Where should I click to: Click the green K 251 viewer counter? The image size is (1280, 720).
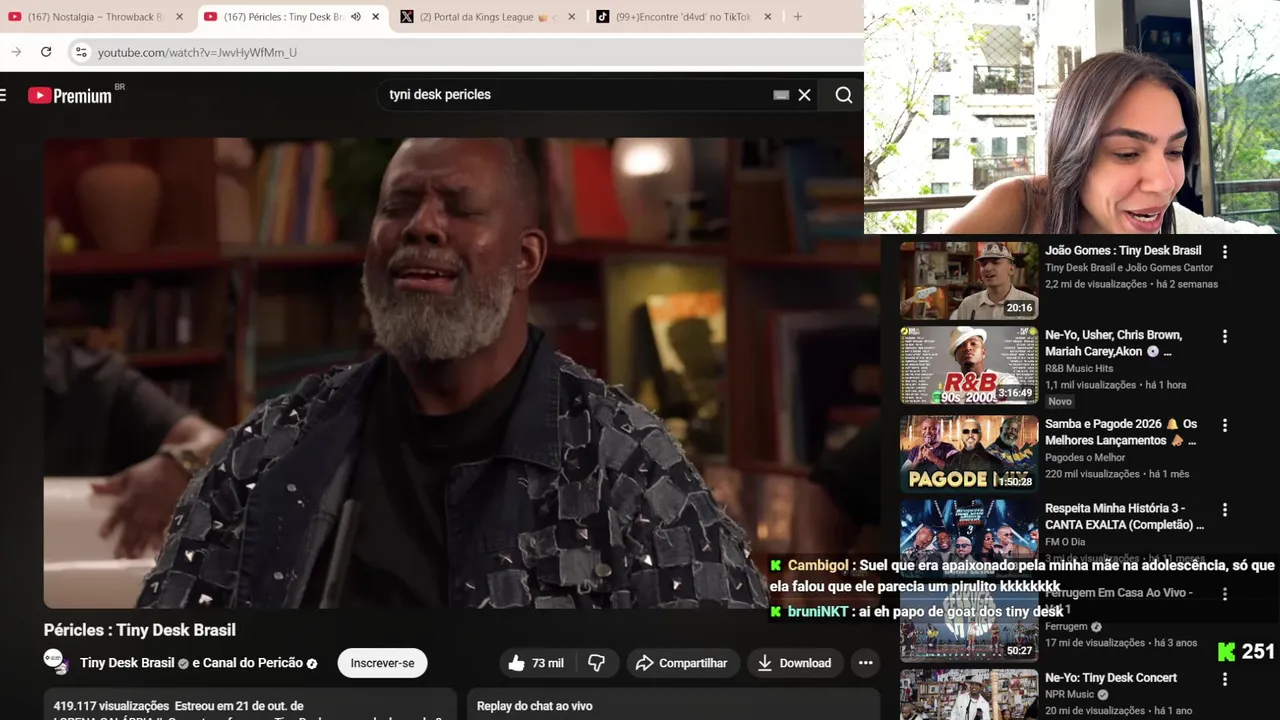tap(1246, 652)
